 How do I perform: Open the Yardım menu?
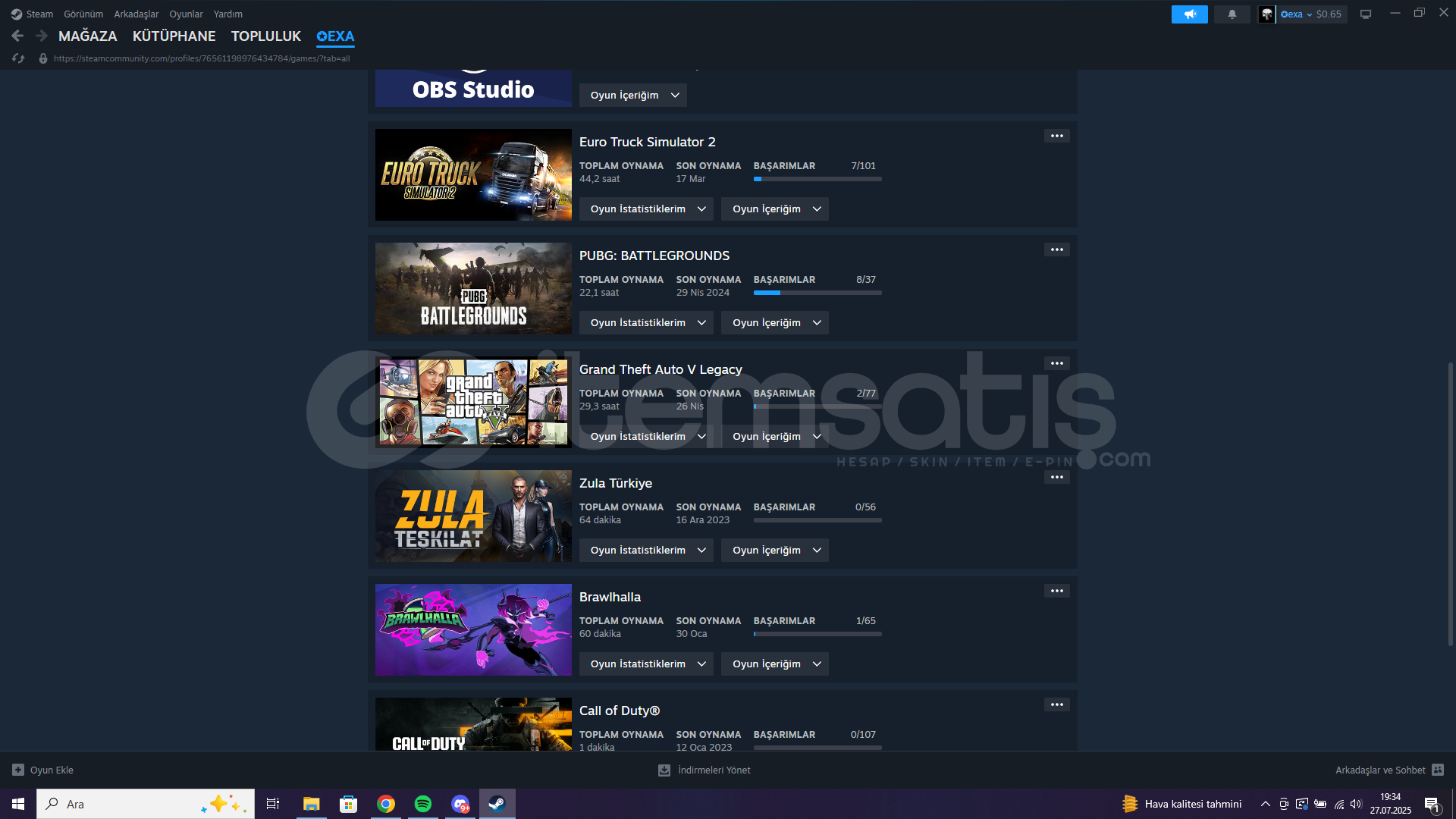click(228, 14)
